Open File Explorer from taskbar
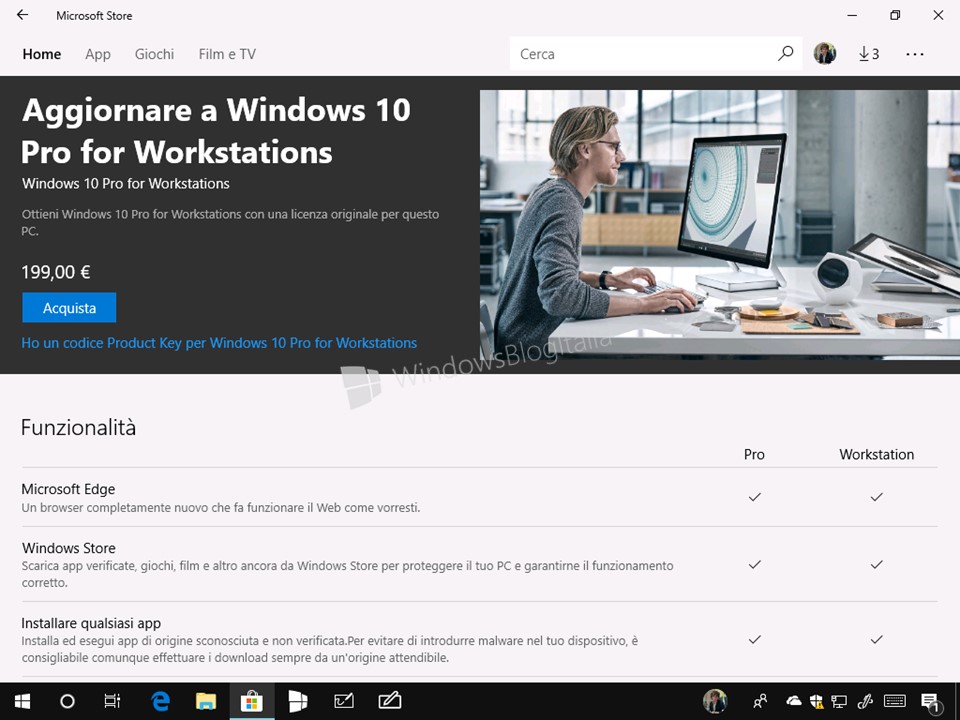This screenshot has width=960, height=720. click(x=206, y=701)
